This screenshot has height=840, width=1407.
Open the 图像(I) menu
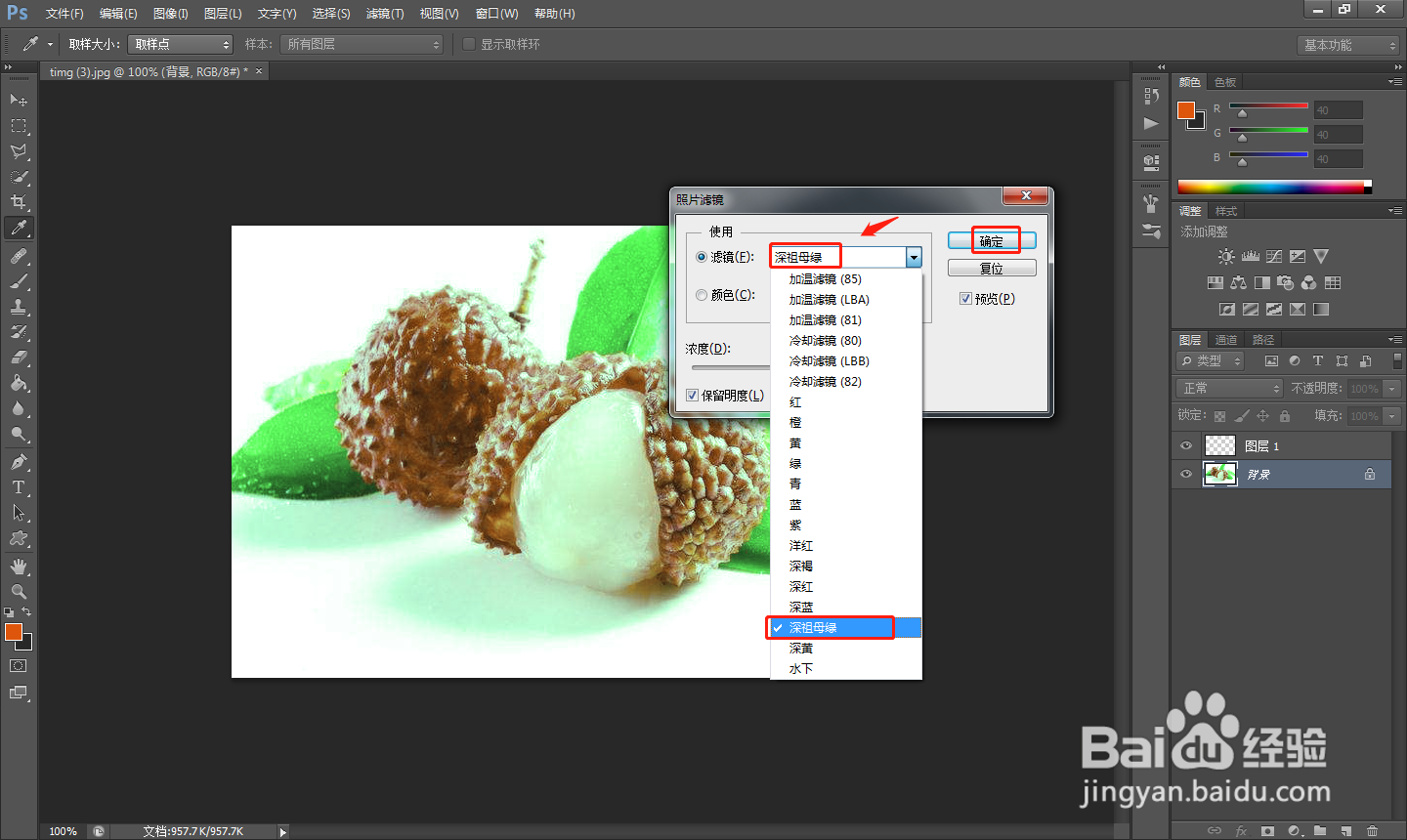pyautogui.click(x=170, y=14)
